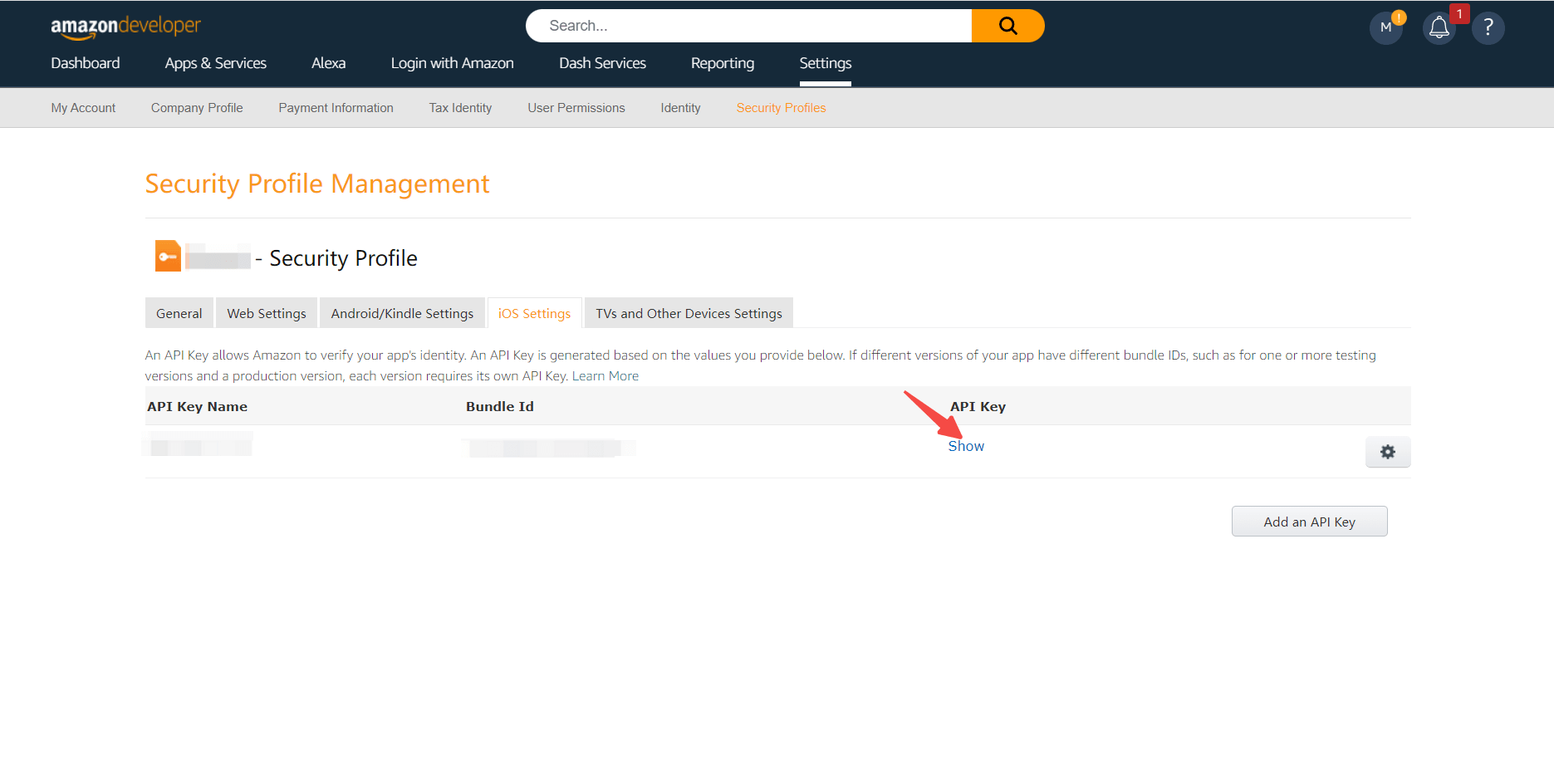Click the orange security profile key icon
The image size is (1554, 784).
168,257
